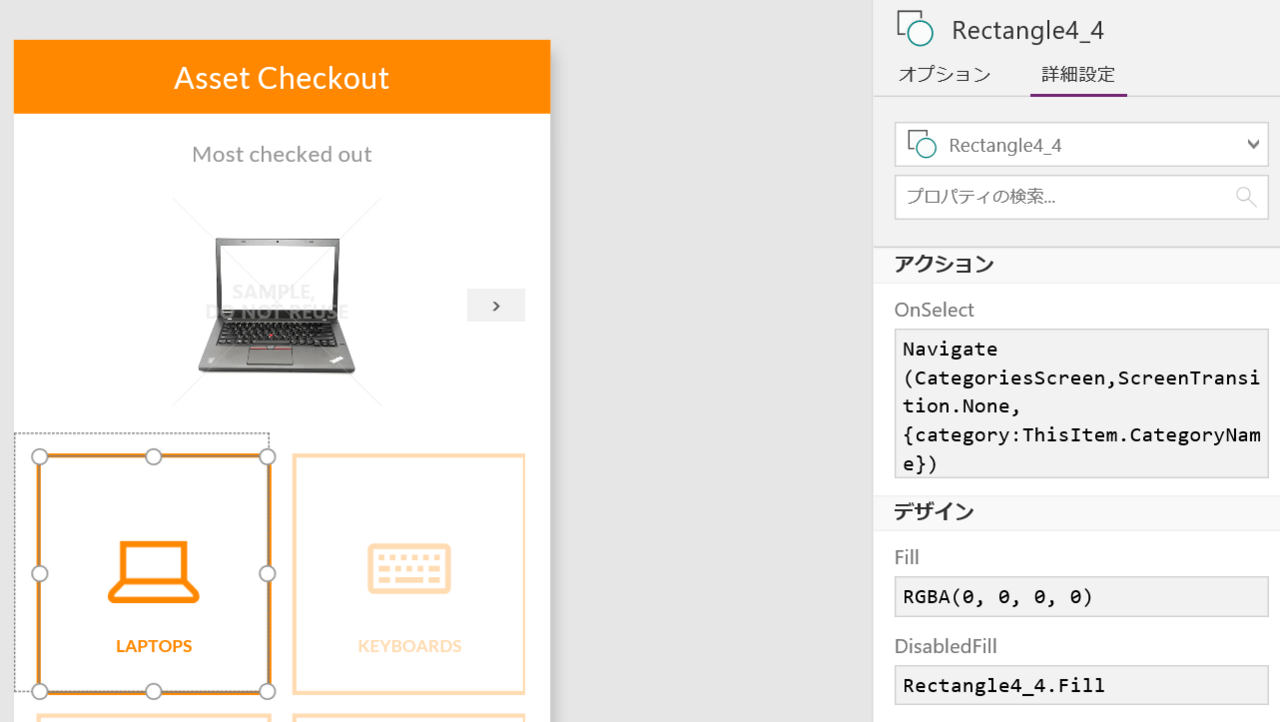Select the KEYBOARDS category label
1280x722 pixels.
point(410,646)
